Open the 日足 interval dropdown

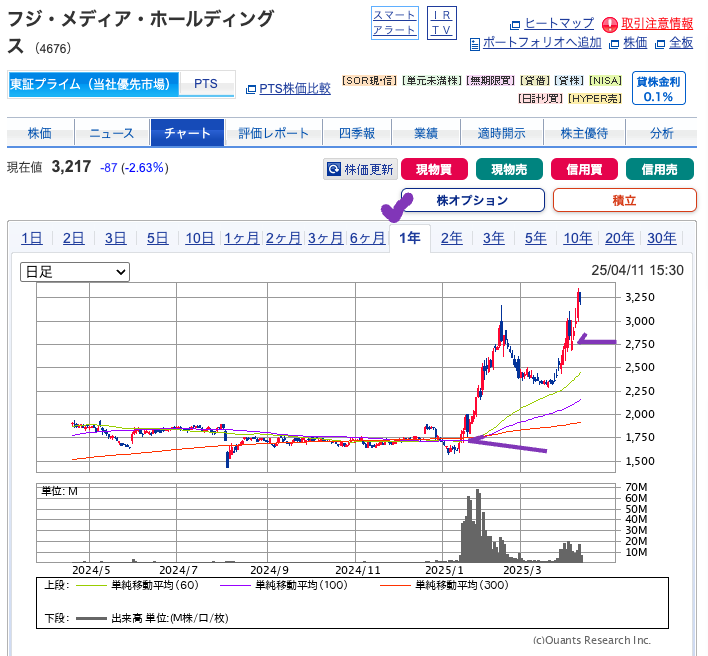click(75, 272)
